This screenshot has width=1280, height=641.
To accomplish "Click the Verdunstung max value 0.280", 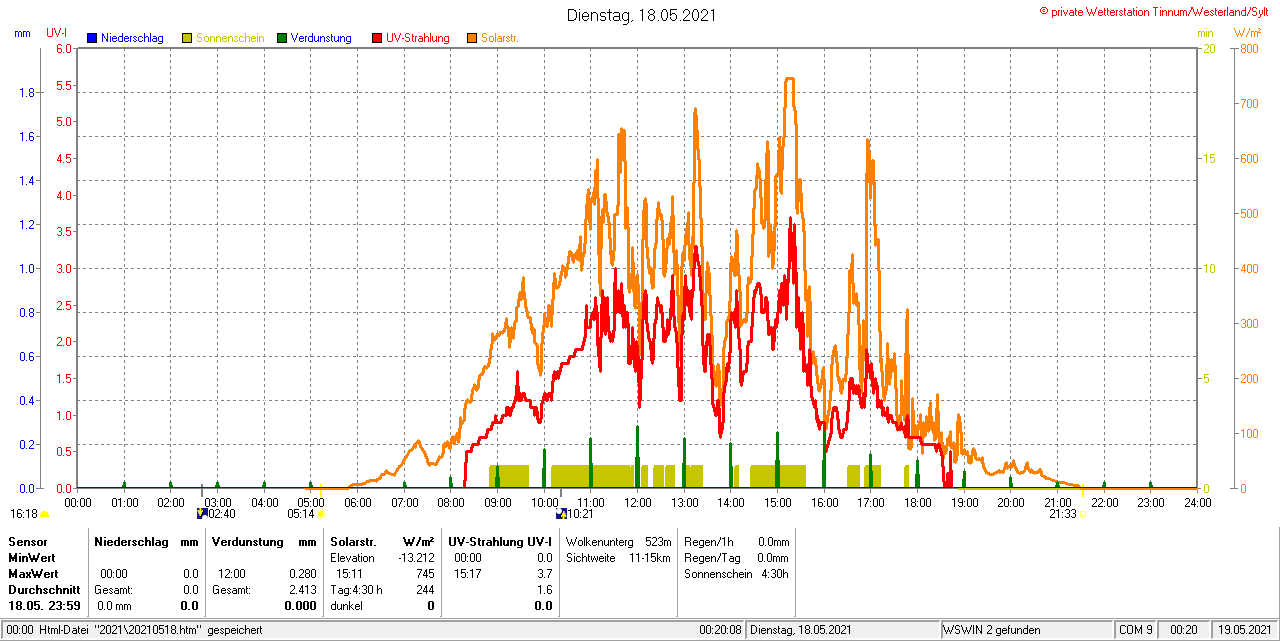I will point(302,574).
